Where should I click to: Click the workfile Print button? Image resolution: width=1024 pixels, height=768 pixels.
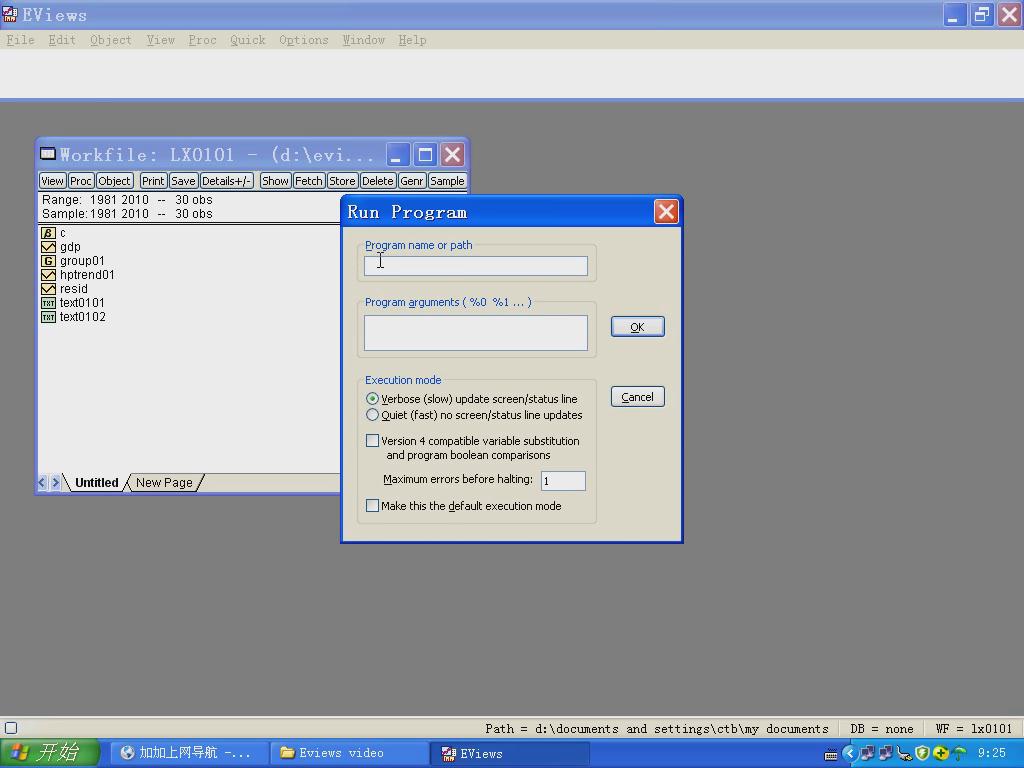(x=153, y=181)
